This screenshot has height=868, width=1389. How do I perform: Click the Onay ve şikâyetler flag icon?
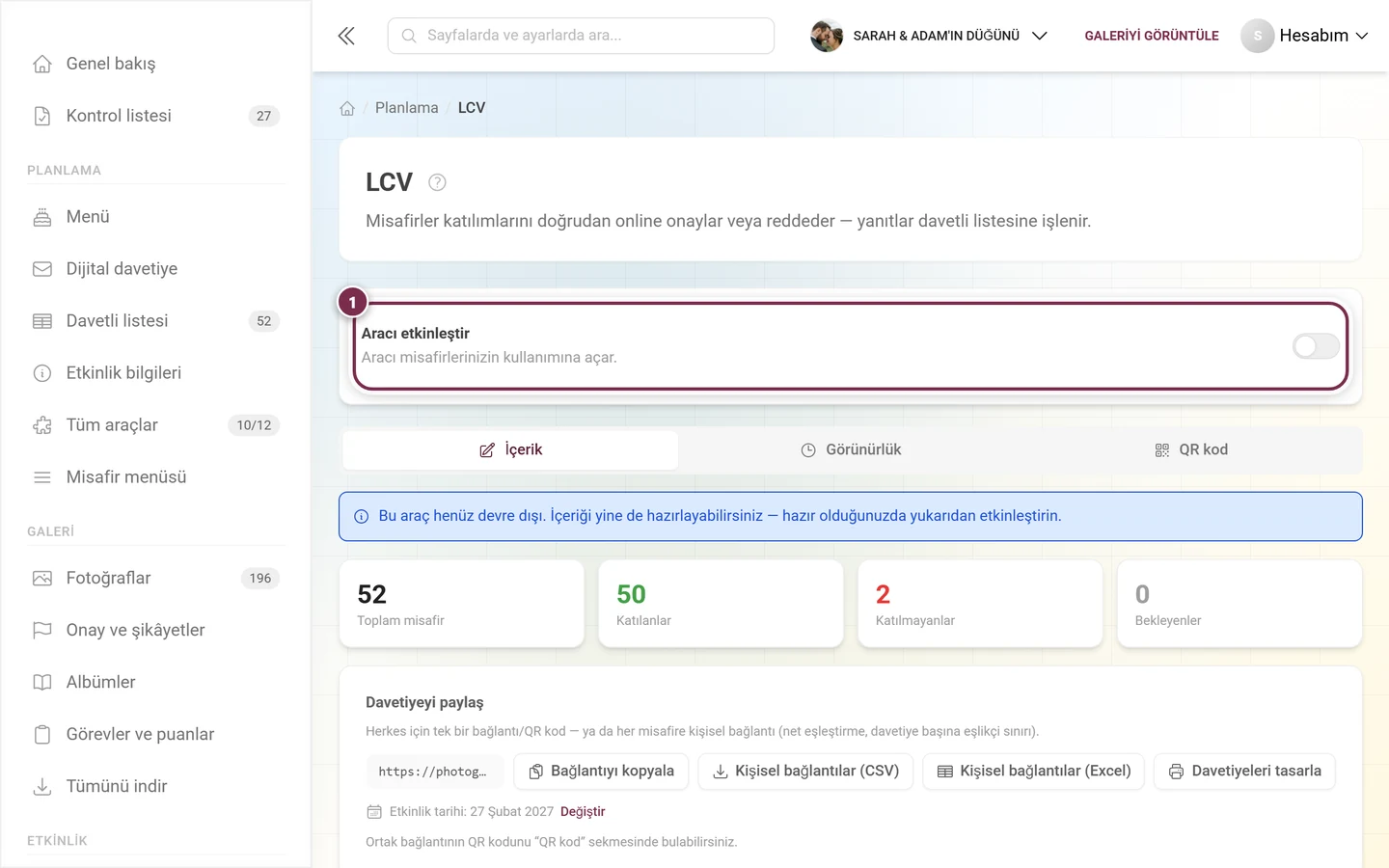click(42, 631)
